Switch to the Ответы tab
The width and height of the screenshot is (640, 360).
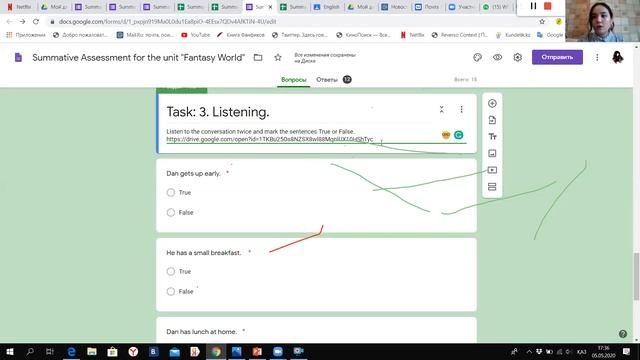327,80
